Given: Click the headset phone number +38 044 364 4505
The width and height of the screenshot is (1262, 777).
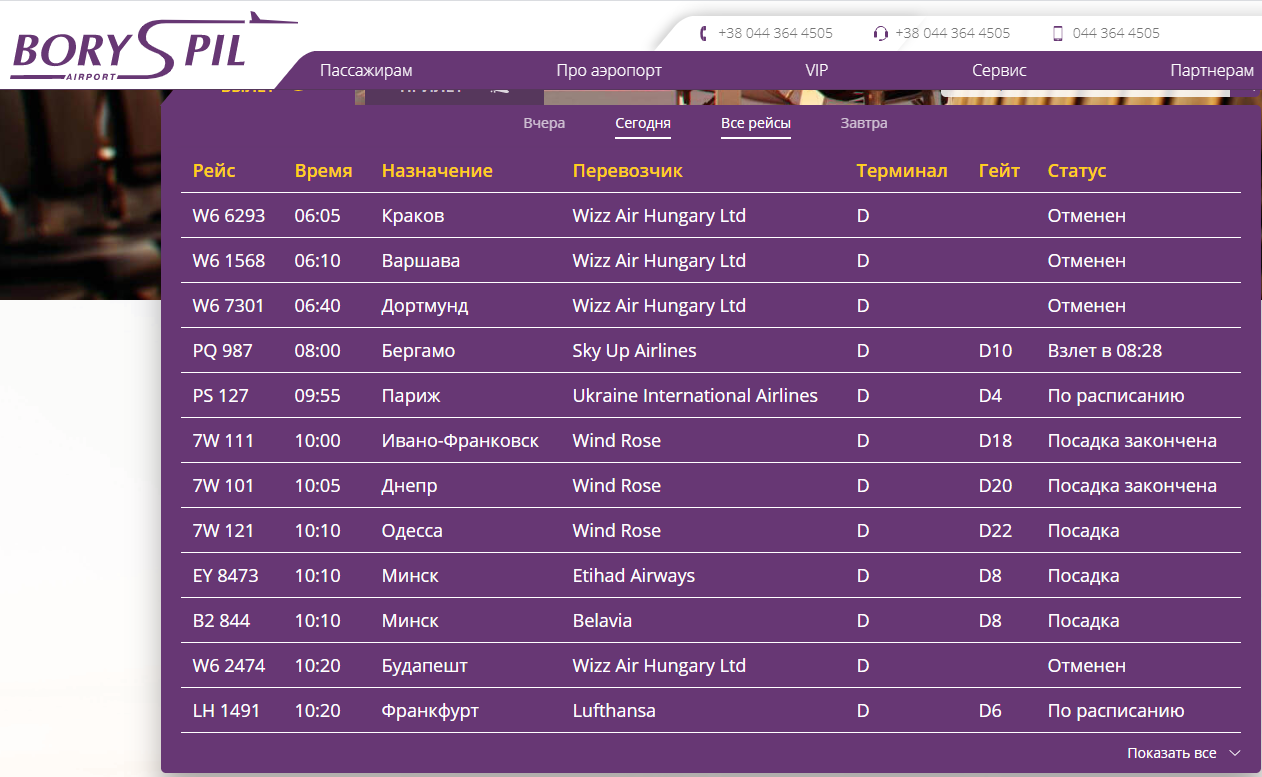Looking at the screenshot, I should coord(952,33).
